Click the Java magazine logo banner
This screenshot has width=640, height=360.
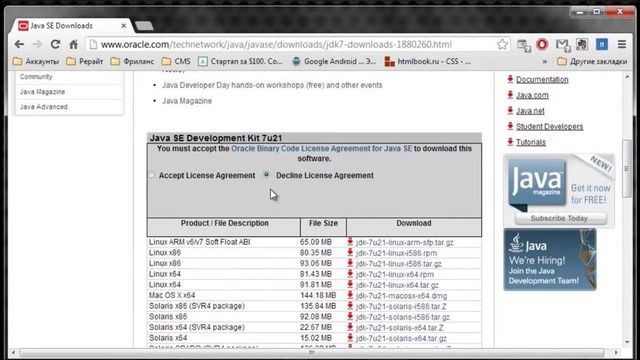click(x=536, y=182)
